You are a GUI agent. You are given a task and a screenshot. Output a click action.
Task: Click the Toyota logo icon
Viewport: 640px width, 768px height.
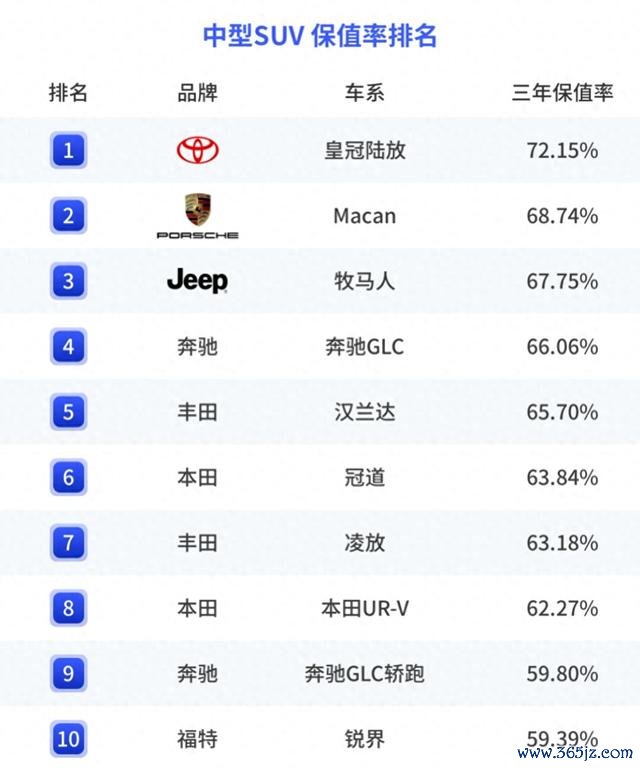tap(197, 150)
